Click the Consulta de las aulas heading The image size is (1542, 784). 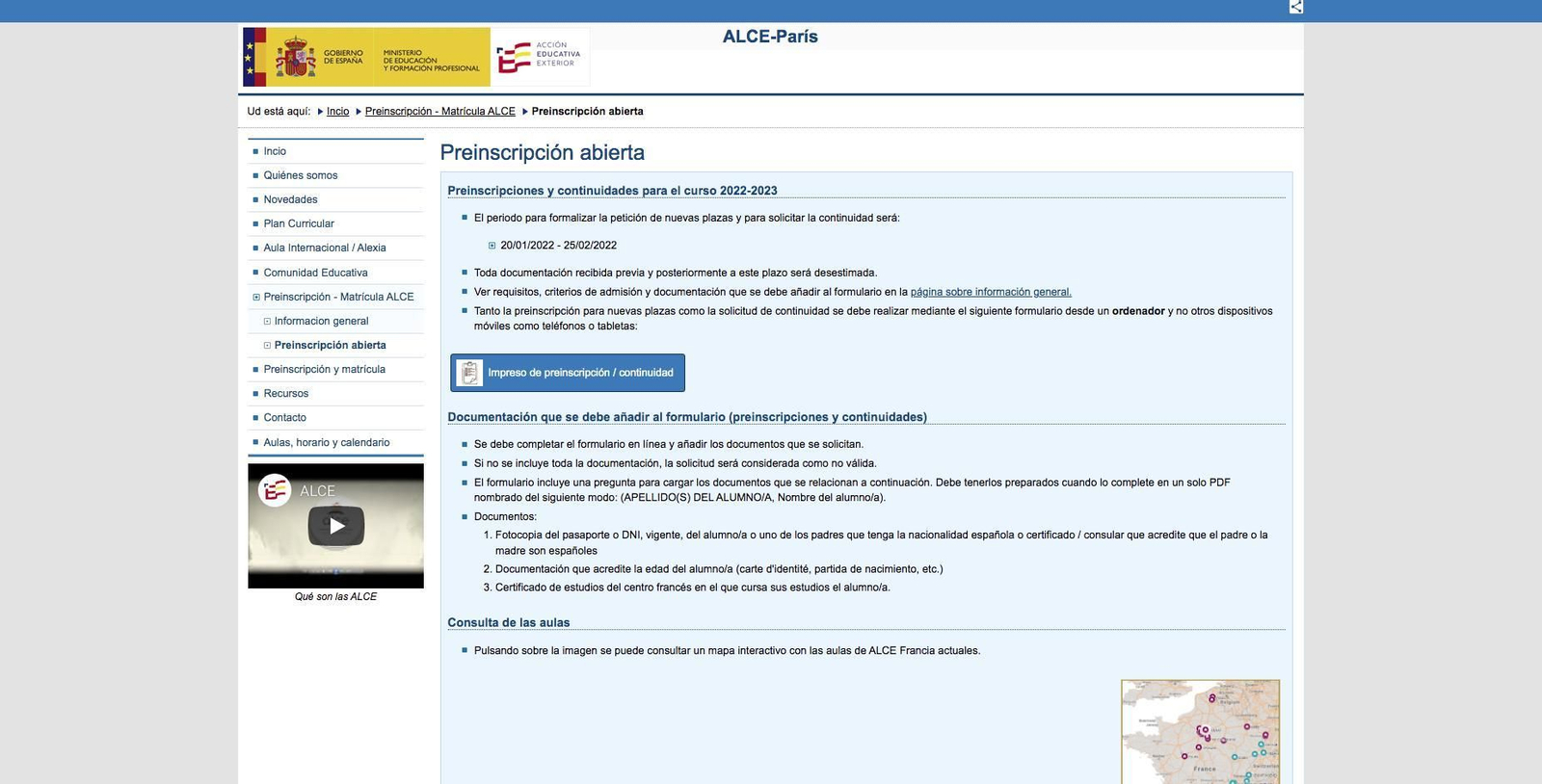pos(508,622)
